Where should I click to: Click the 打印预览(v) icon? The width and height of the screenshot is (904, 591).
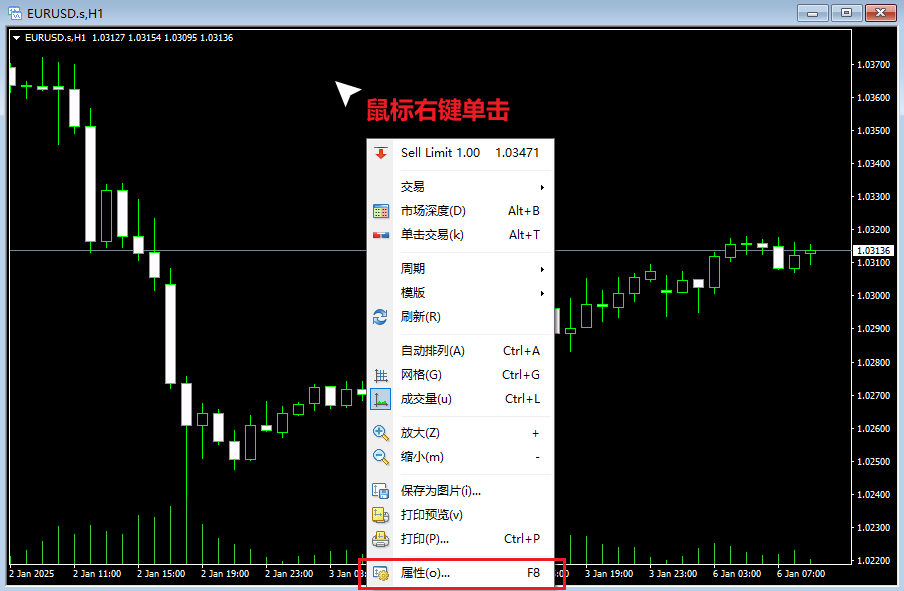380,515
